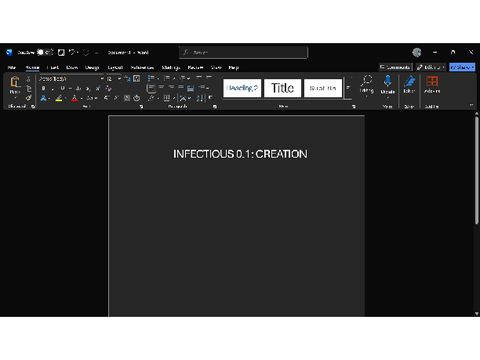Open the File menu tab
The image size is (480, 360).
[x=12, y=67]
